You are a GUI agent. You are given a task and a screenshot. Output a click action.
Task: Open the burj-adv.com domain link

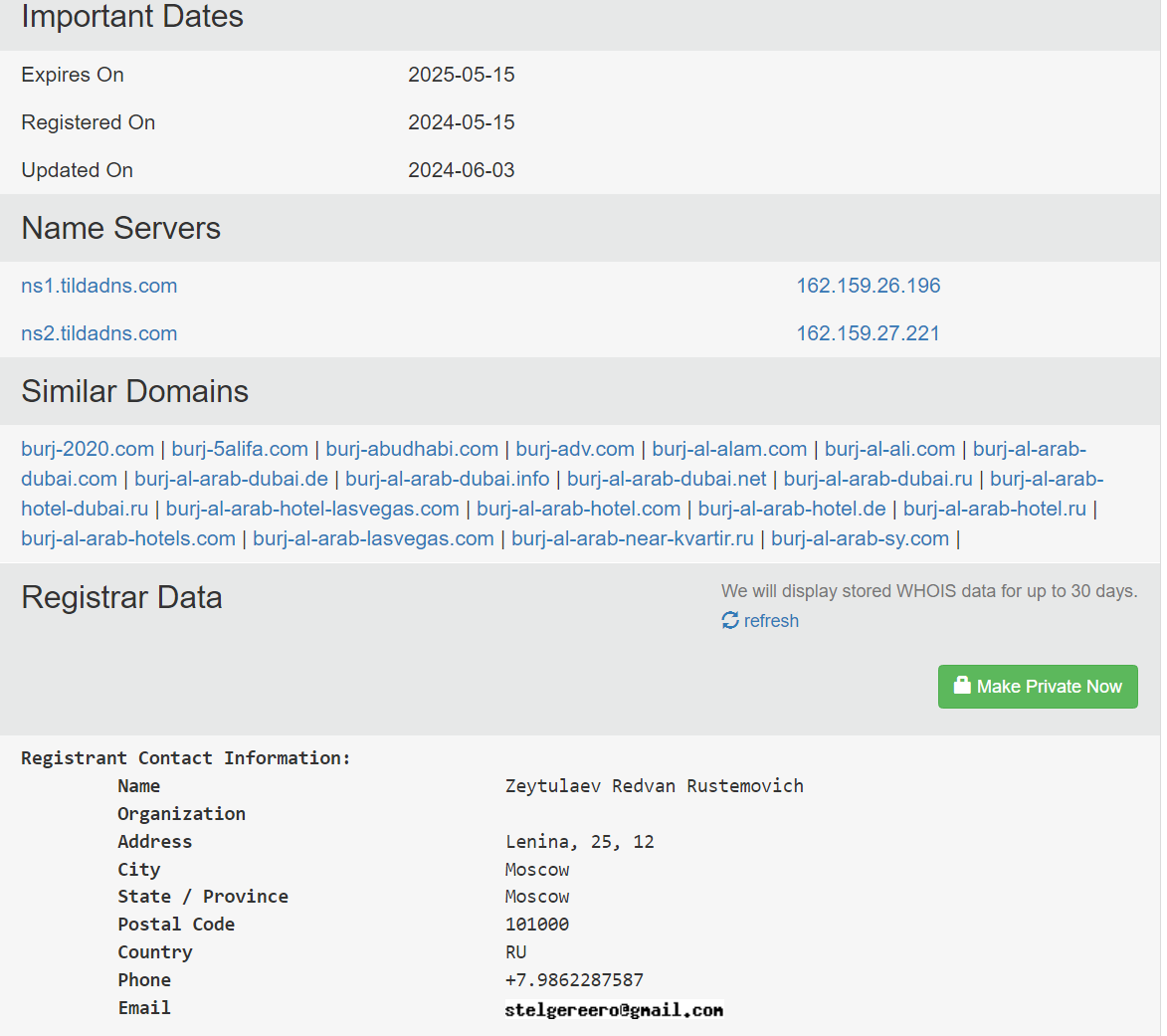point(575,449)
